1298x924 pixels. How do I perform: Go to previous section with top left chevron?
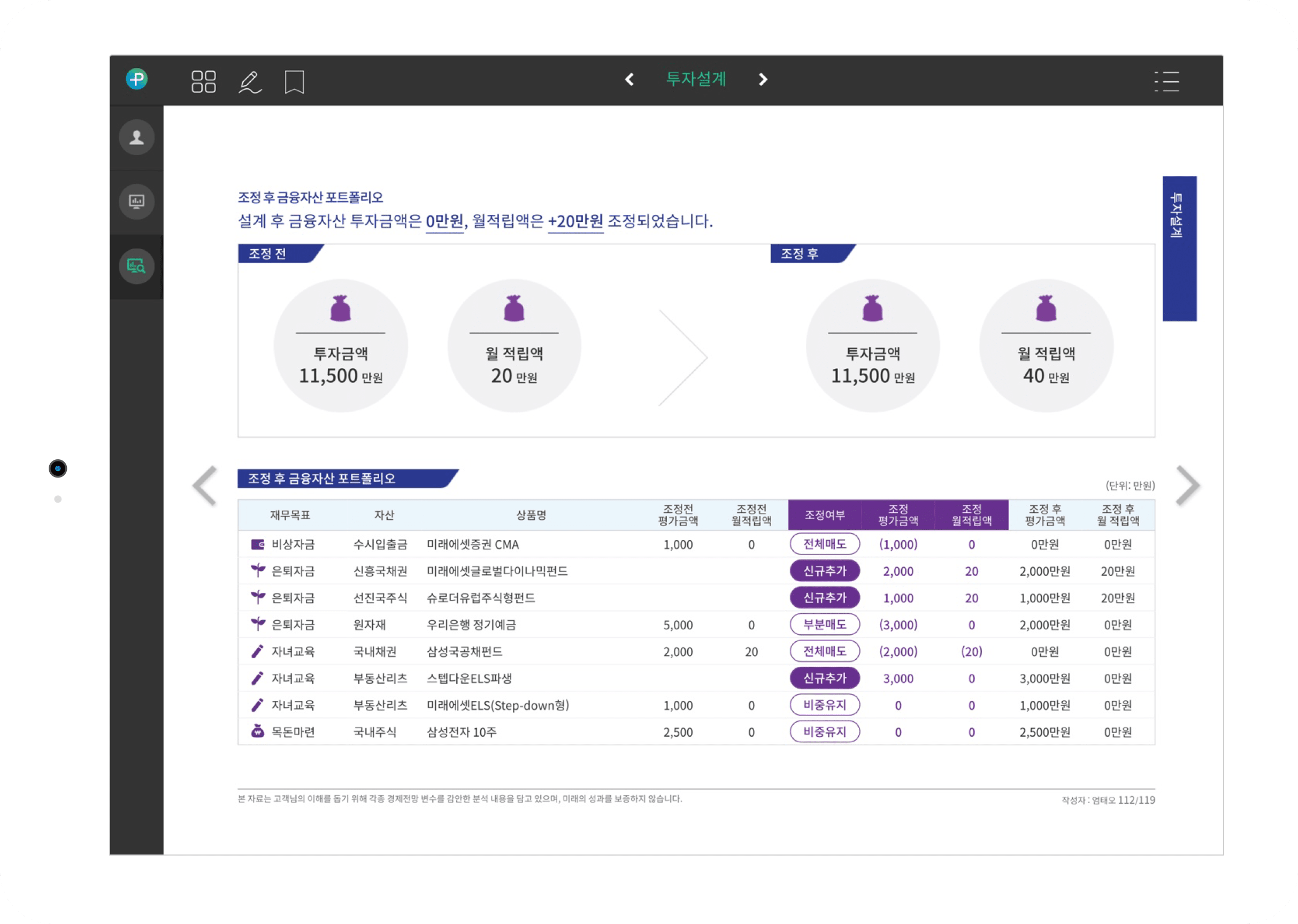(629, 79)
